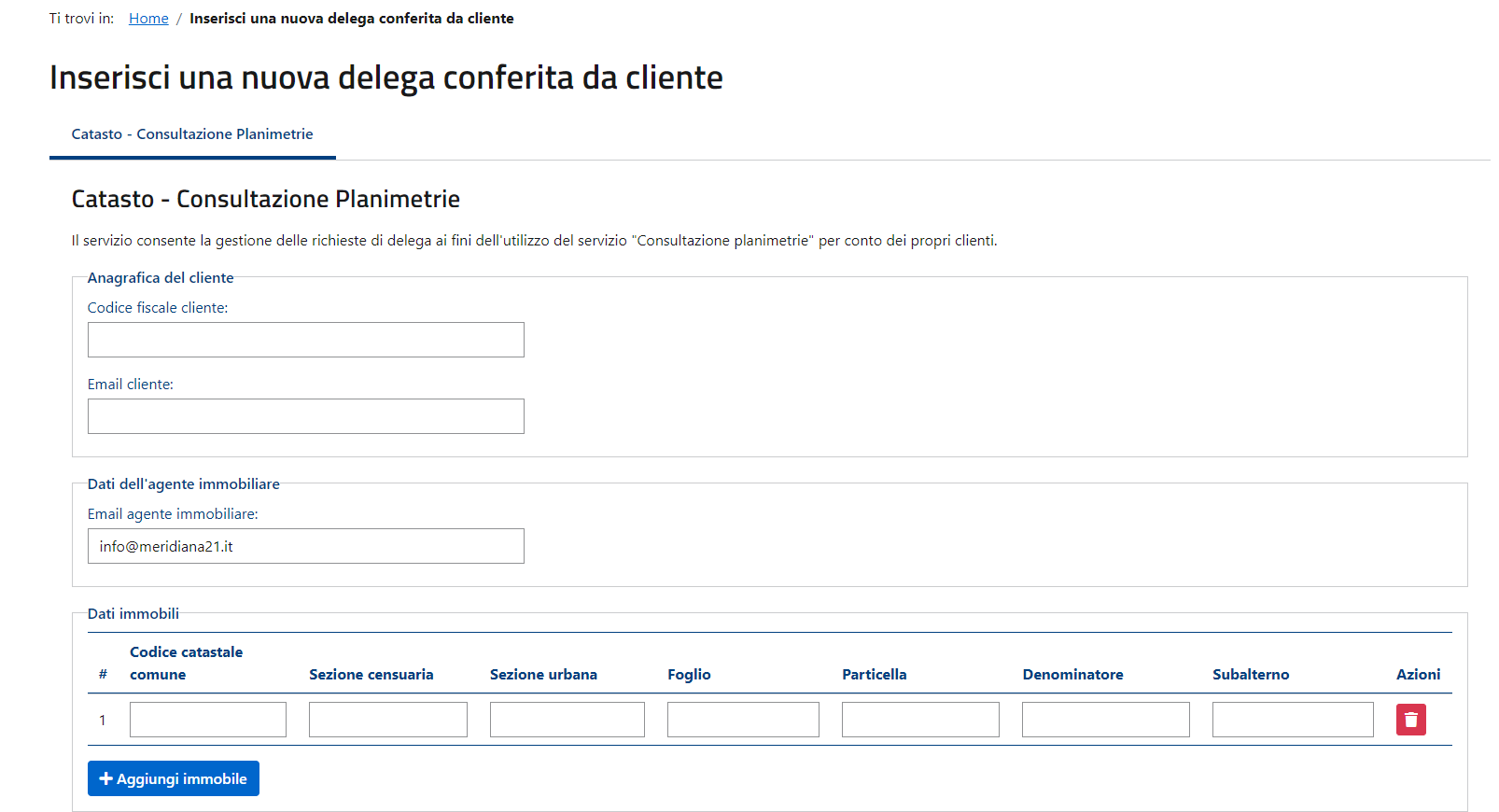Focus the Codice fiscale cliente field
Screen dimensions: 1499x812
click(306, 340)
